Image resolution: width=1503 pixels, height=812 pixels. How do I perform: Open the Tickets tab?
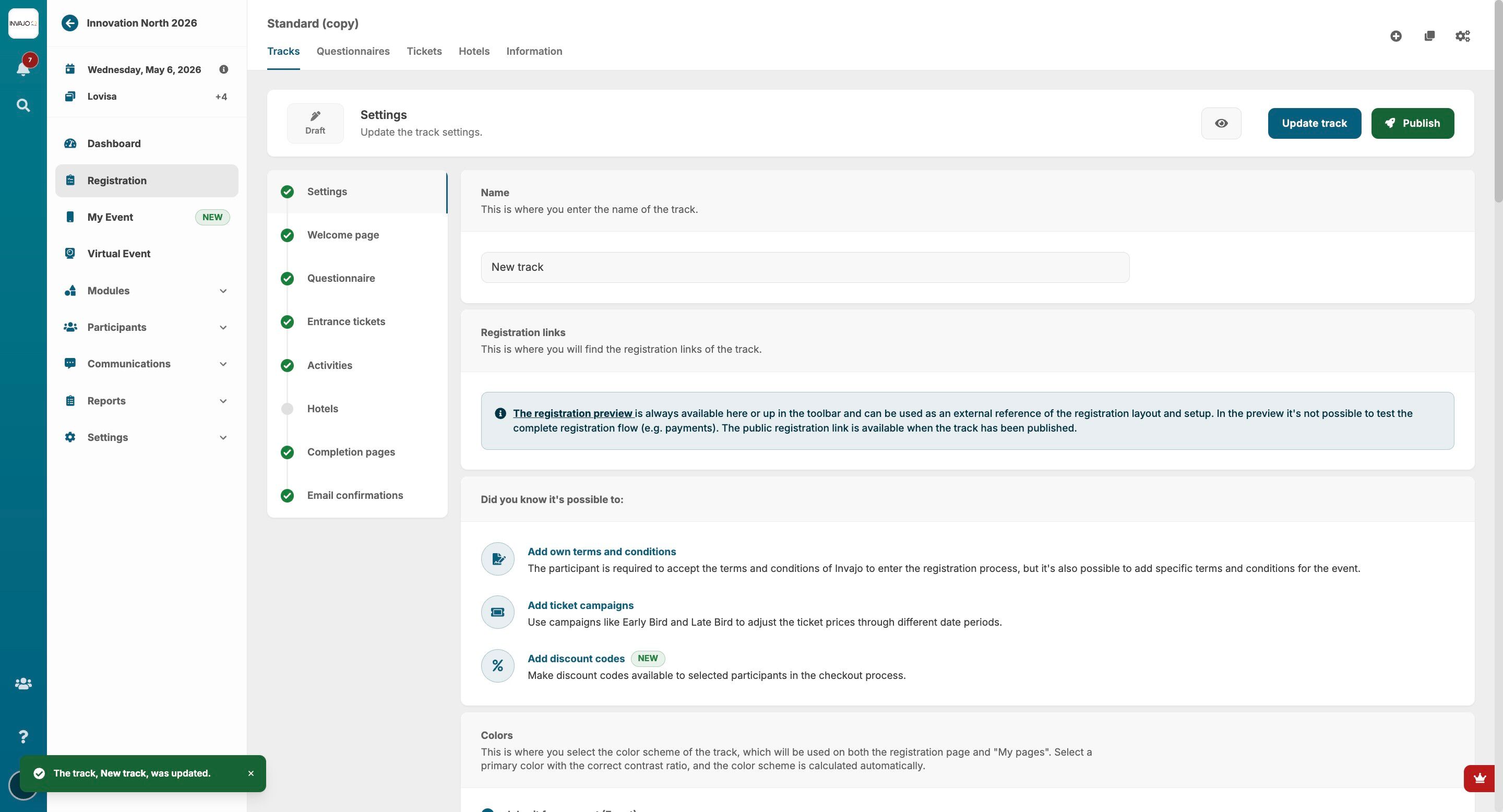(x=424, y=51)
